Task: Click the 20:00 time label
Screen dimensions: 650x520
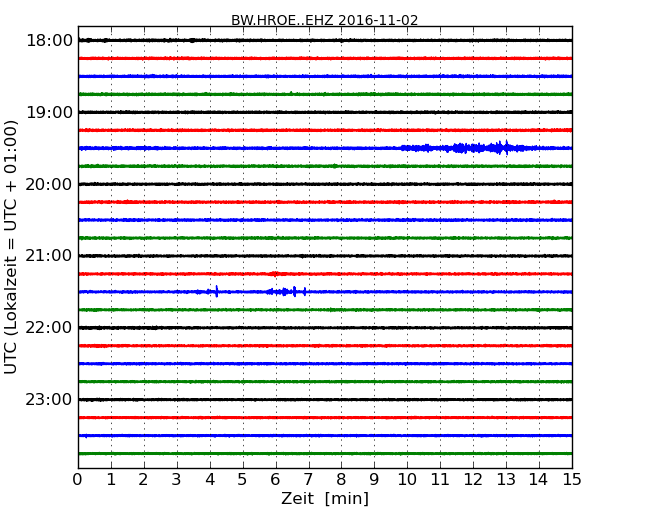Action: tap(49, 184)
